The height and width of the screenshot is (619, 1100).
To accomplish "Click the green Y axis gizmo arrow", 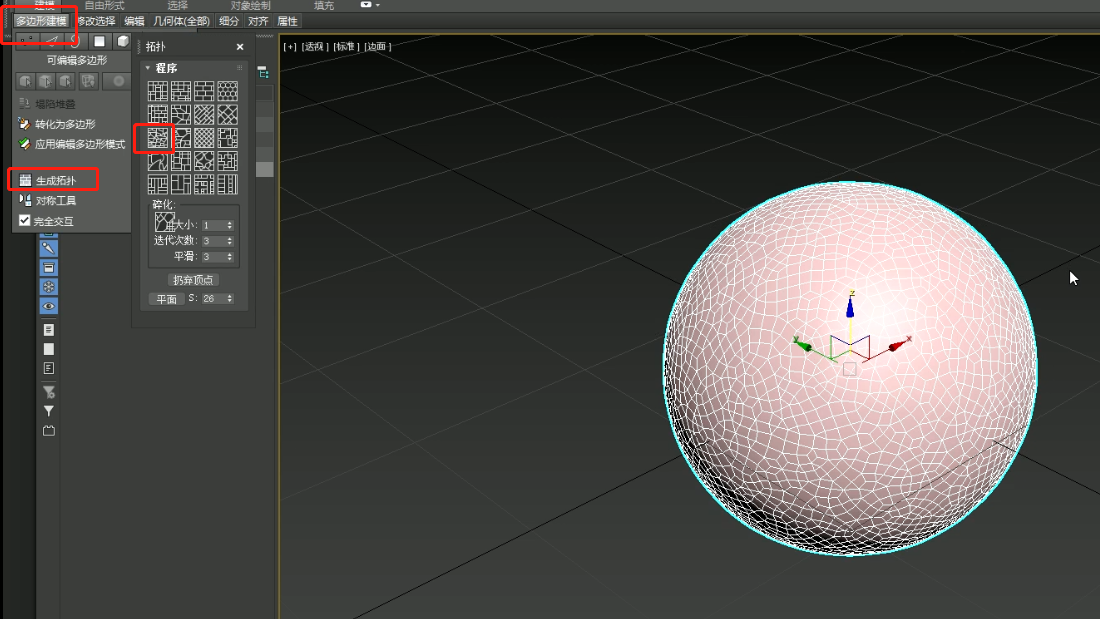I will click(x=803, y=345).
